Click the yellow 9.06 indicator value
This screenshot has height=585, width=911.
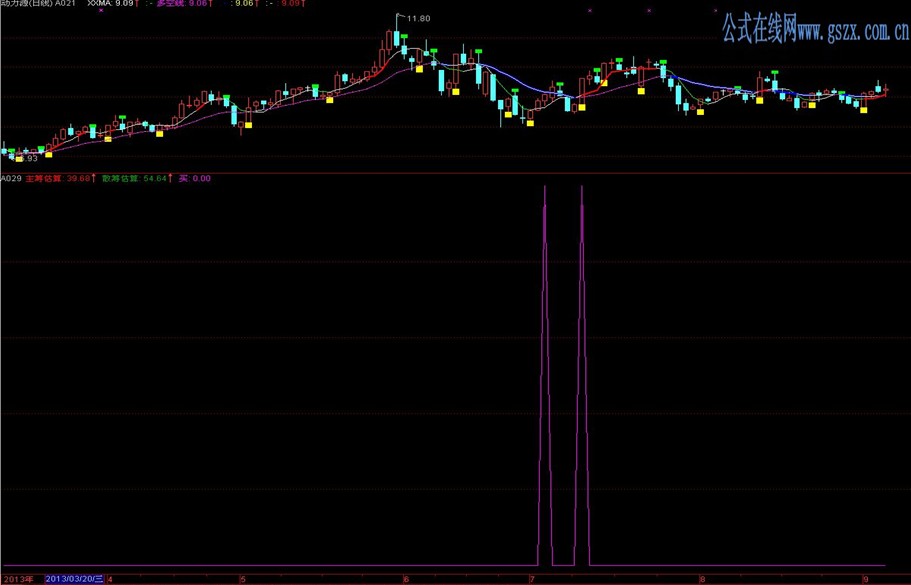[x=246, y=3]
